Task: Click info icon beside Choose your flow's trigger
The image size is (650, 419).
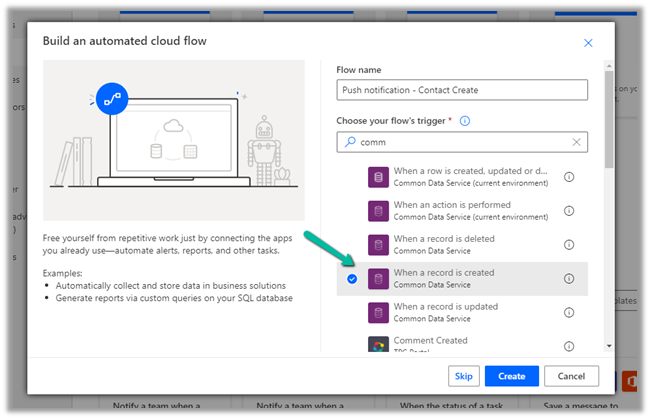Action: click(x=465, y=121)
